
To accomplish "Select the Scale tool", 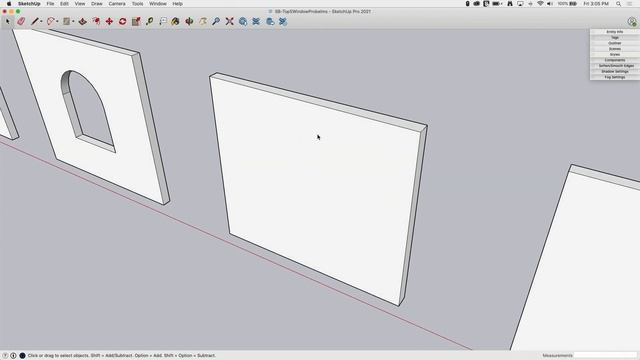I will 136,21.
